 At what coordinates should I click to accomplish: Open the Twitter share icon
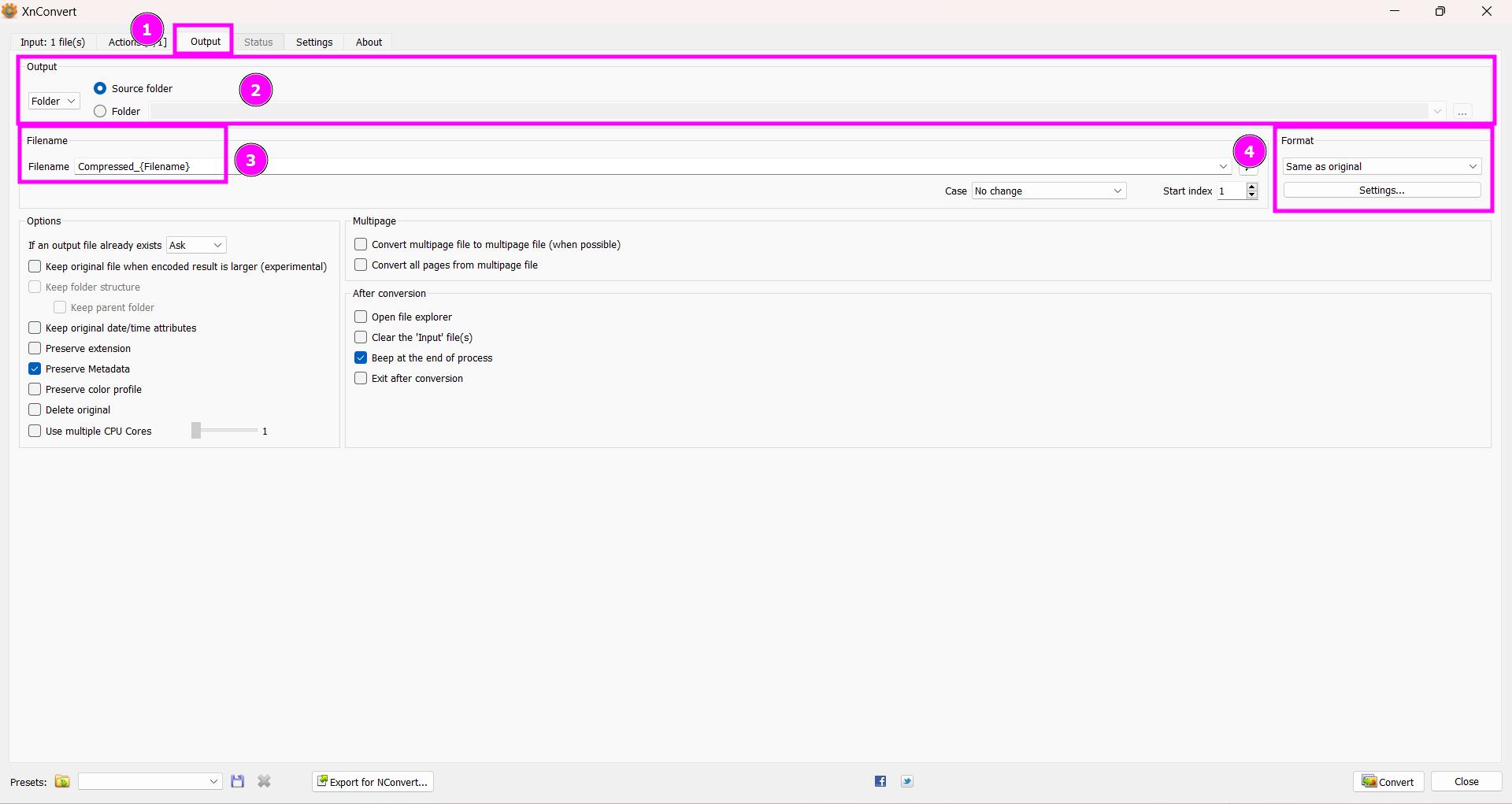point(907,781)
